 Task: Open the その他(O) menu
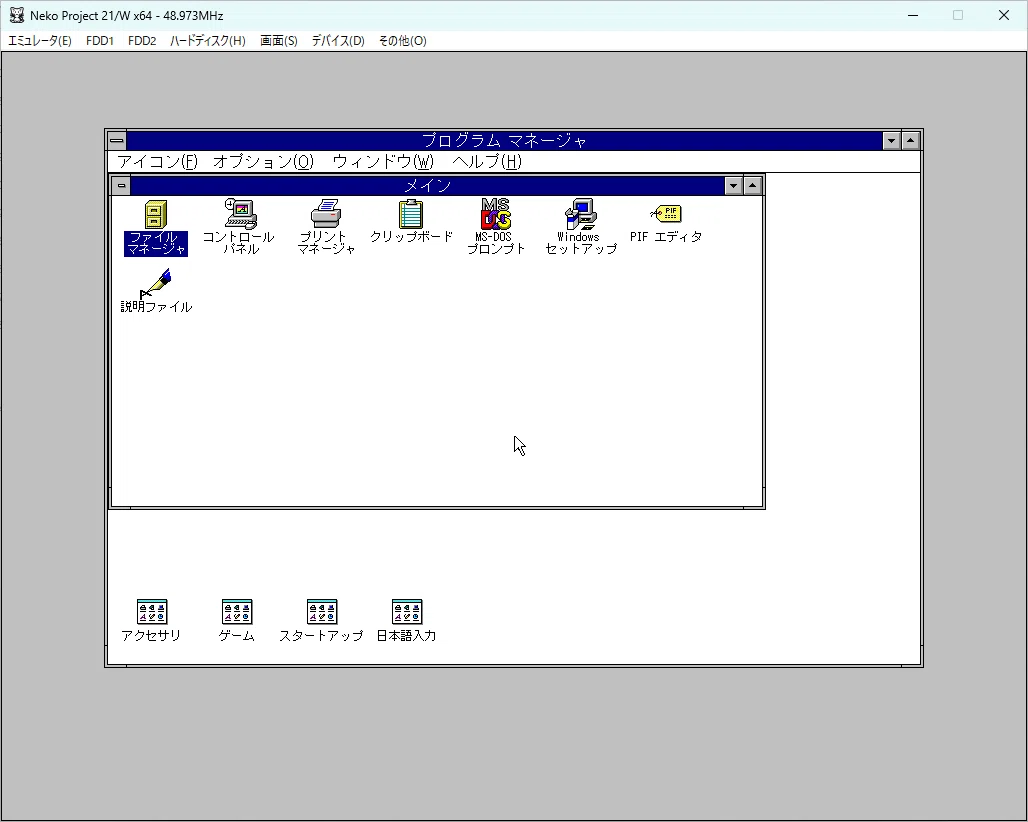403,41
